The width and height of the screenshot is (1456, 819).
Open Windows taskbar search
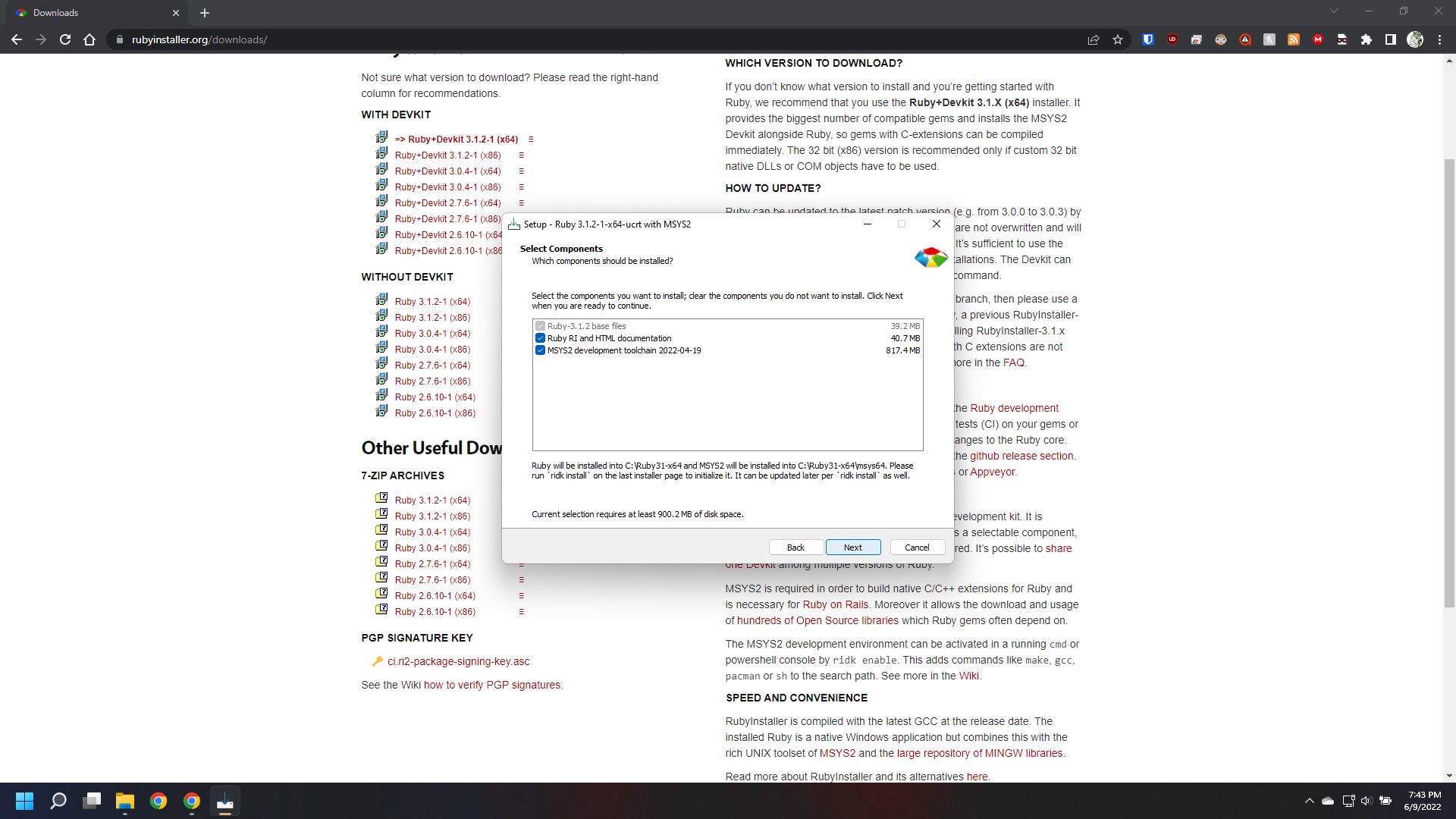58,801
